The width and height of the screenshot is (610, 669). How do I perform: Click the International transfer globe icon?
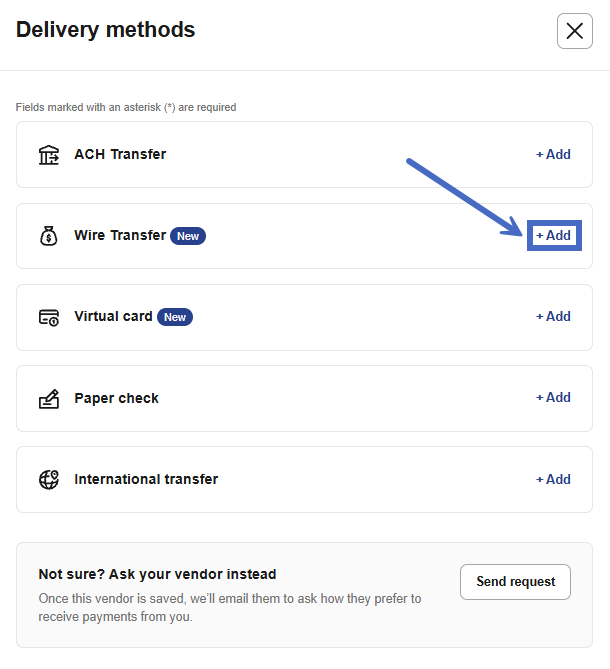tap(48, 479)
